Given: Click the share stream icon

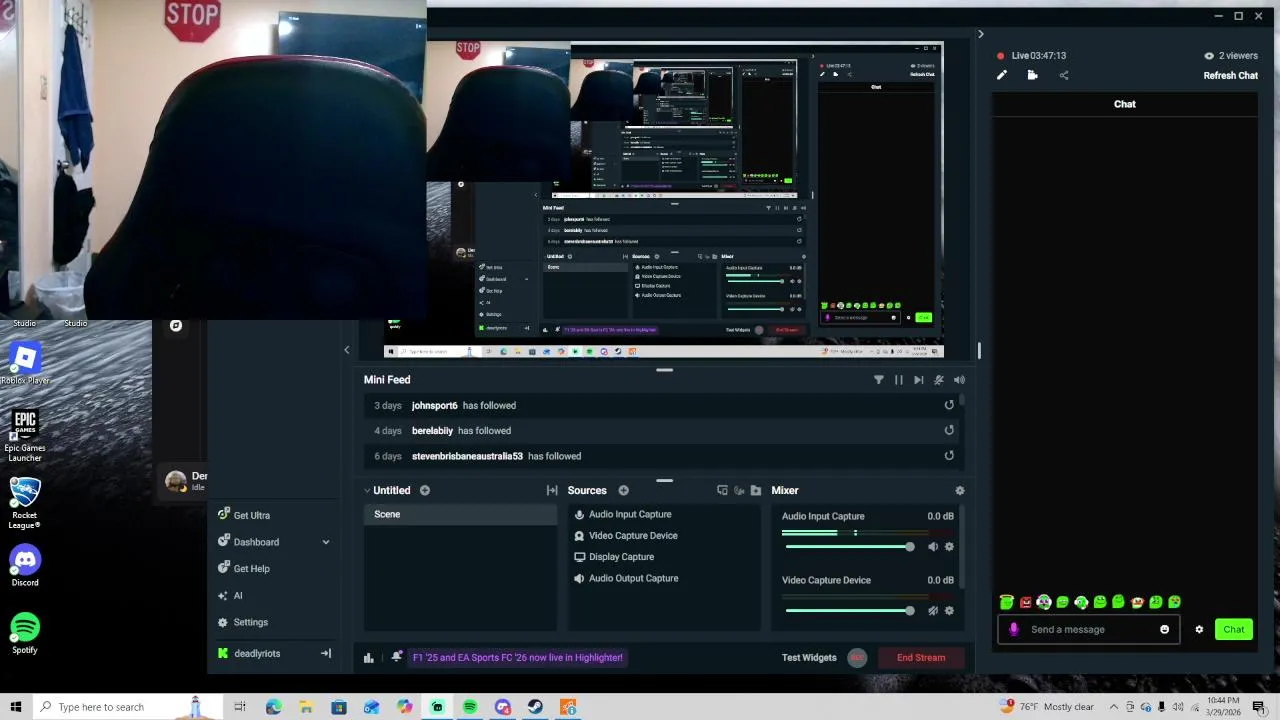Looking at the screenshot, I should point(1064,75).
